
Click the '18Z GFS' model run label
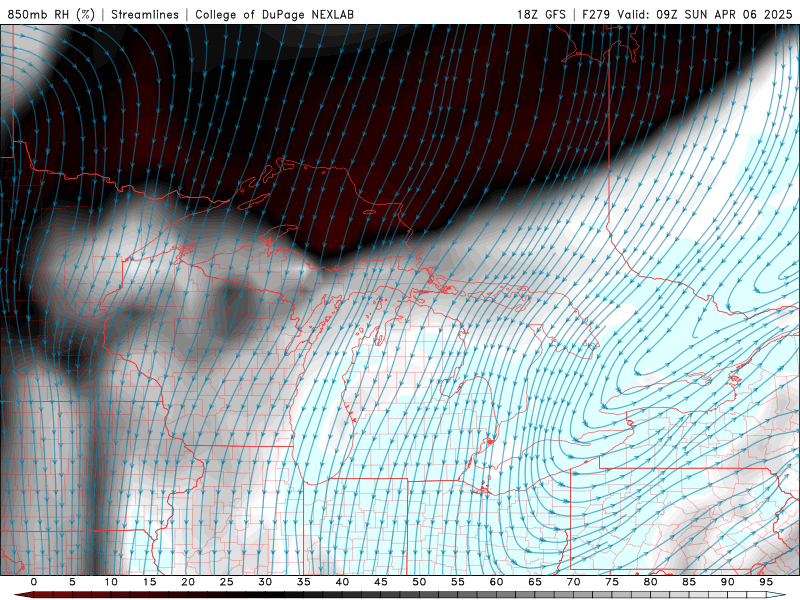point(541,14)
